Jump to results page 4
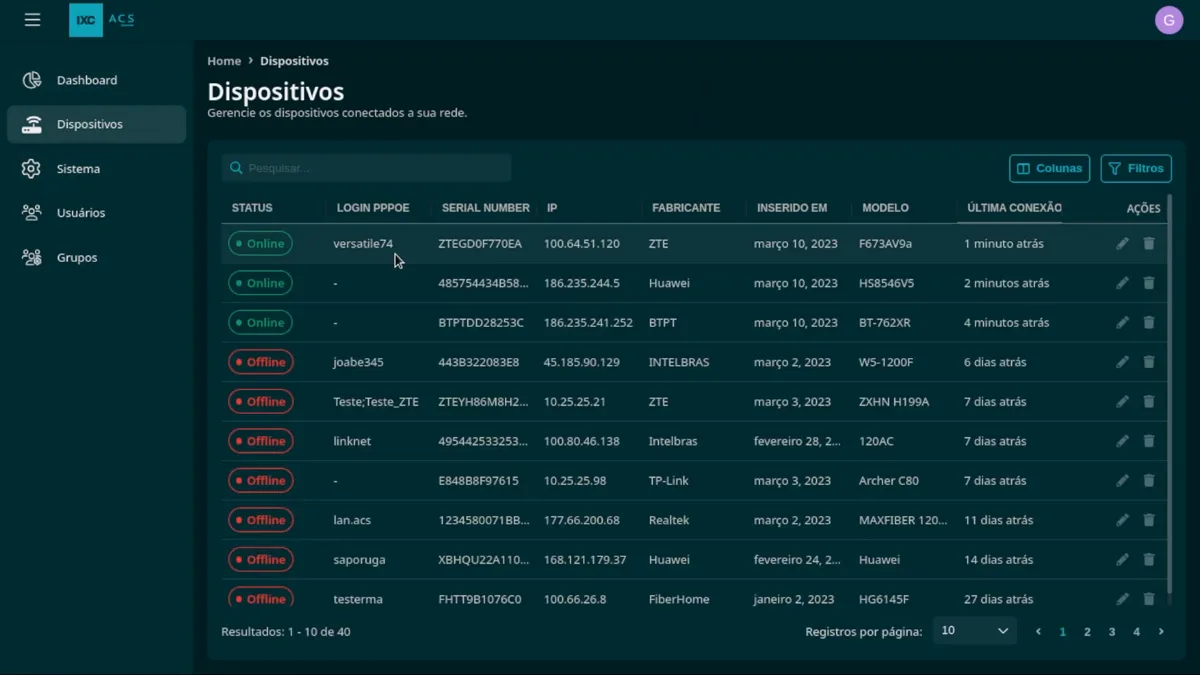1200x675 pixels. [x=1136, y=632]
